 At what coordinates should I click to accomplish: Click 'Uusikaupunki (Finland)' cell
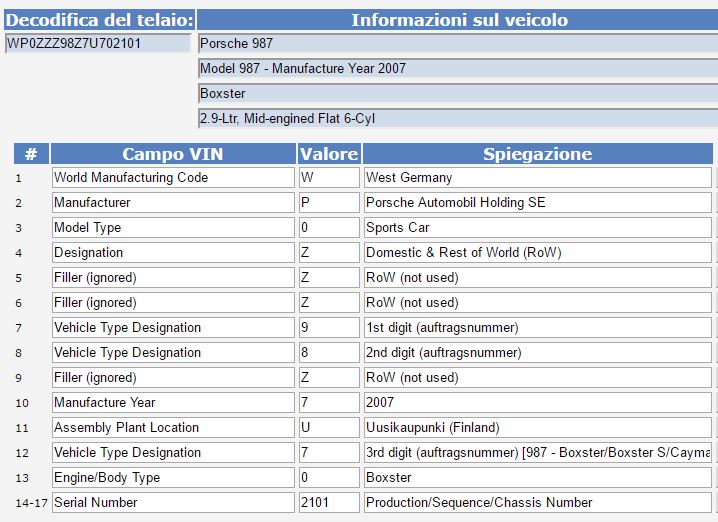pos(538,428)
